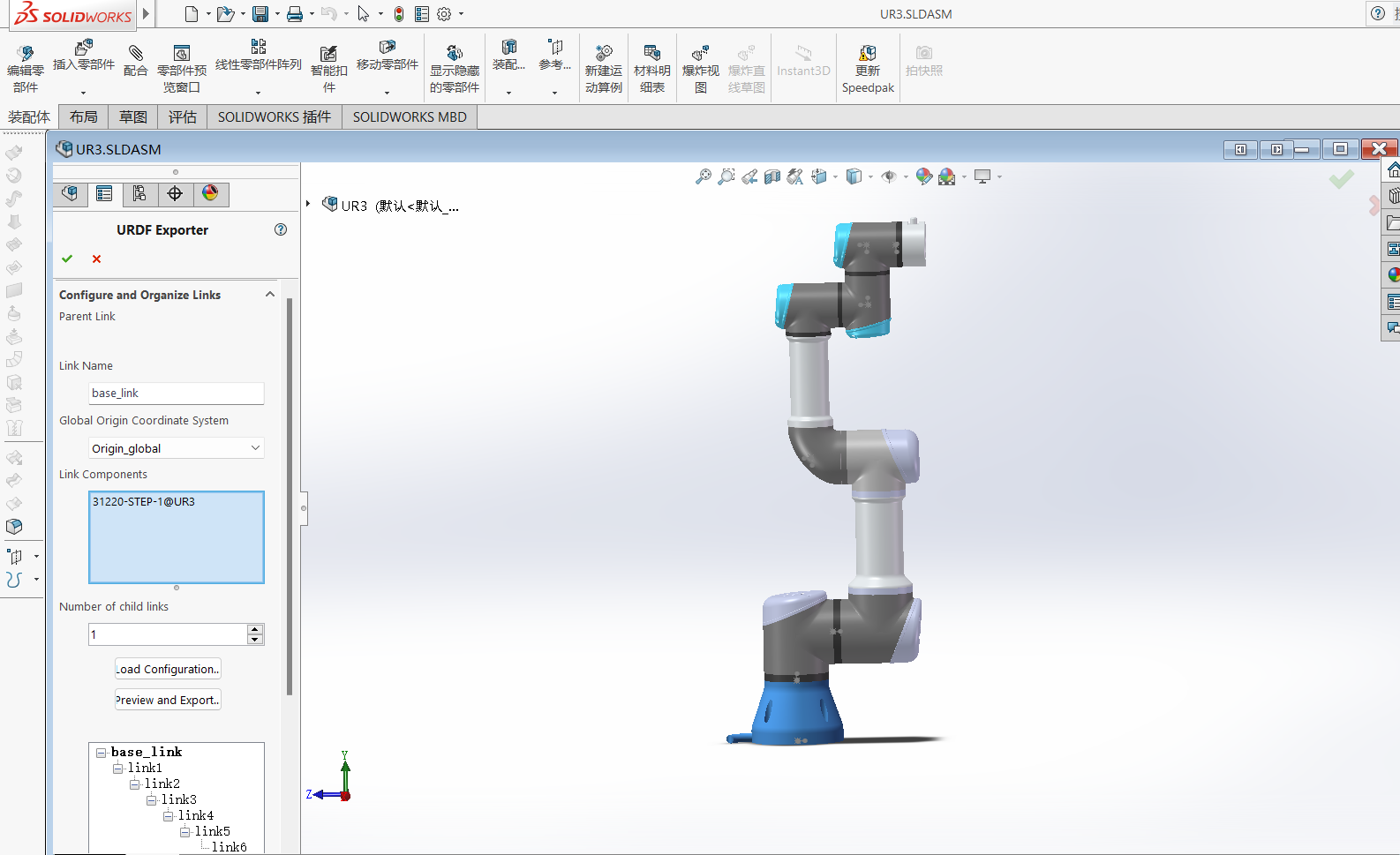Open Display Style dropdown arrow
The image size is (1400, 855).
[870, 177]
